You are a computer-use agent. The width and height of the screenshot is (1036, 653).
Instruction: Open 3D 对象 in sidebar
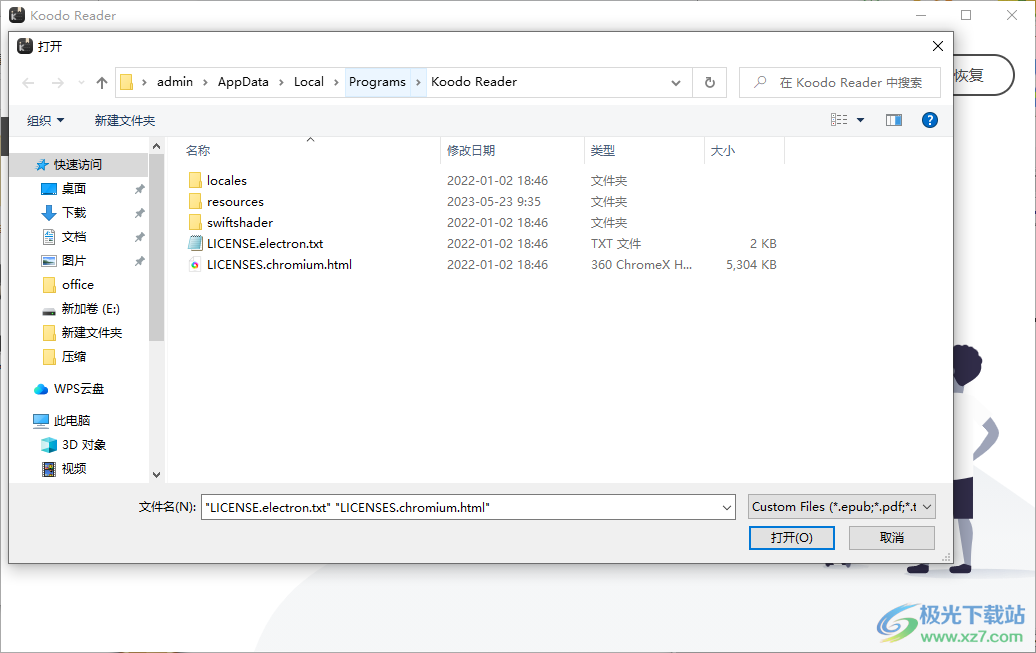tap(84, 445)
